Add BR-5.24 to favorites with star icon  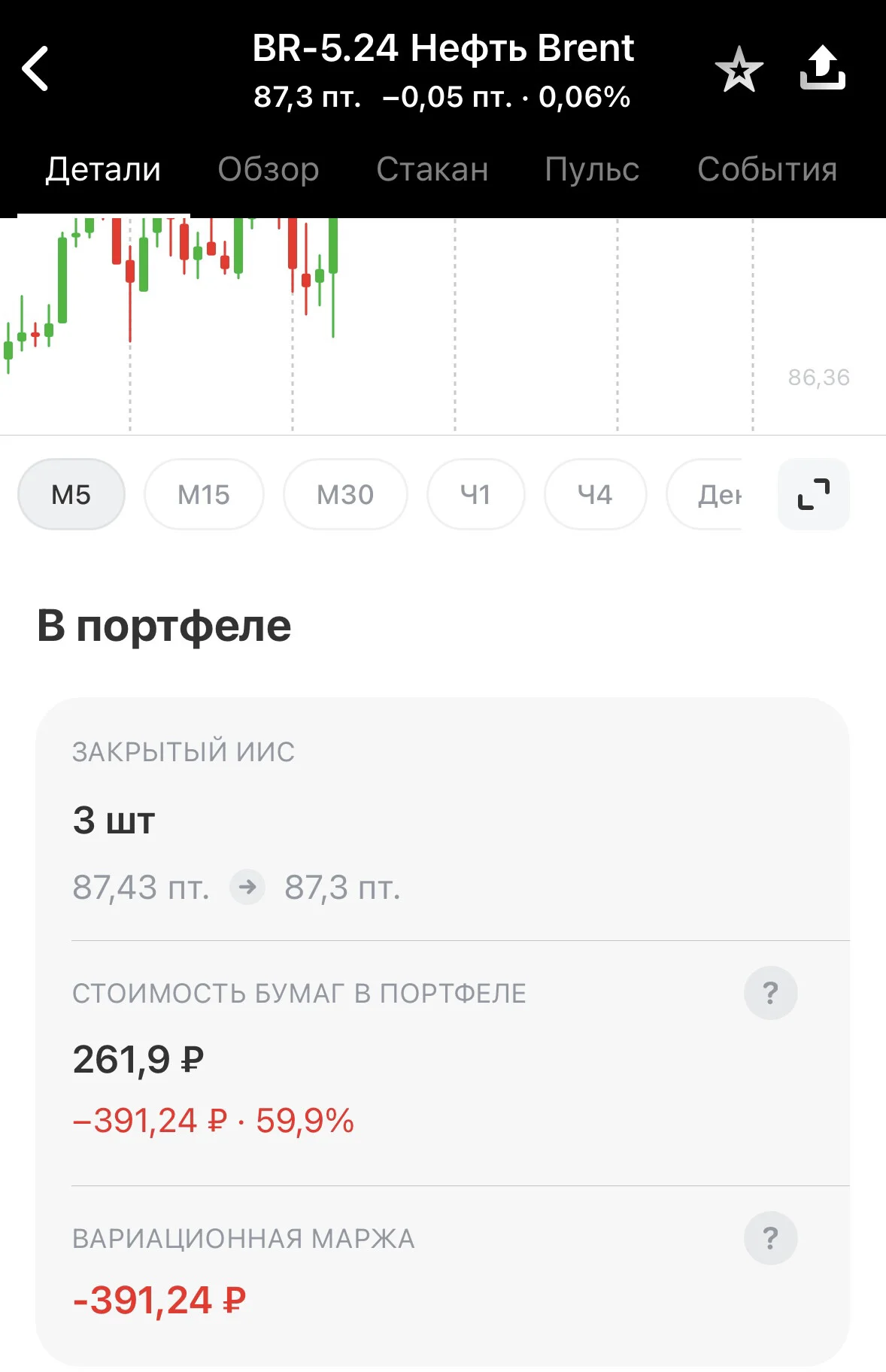pos(739,69)
